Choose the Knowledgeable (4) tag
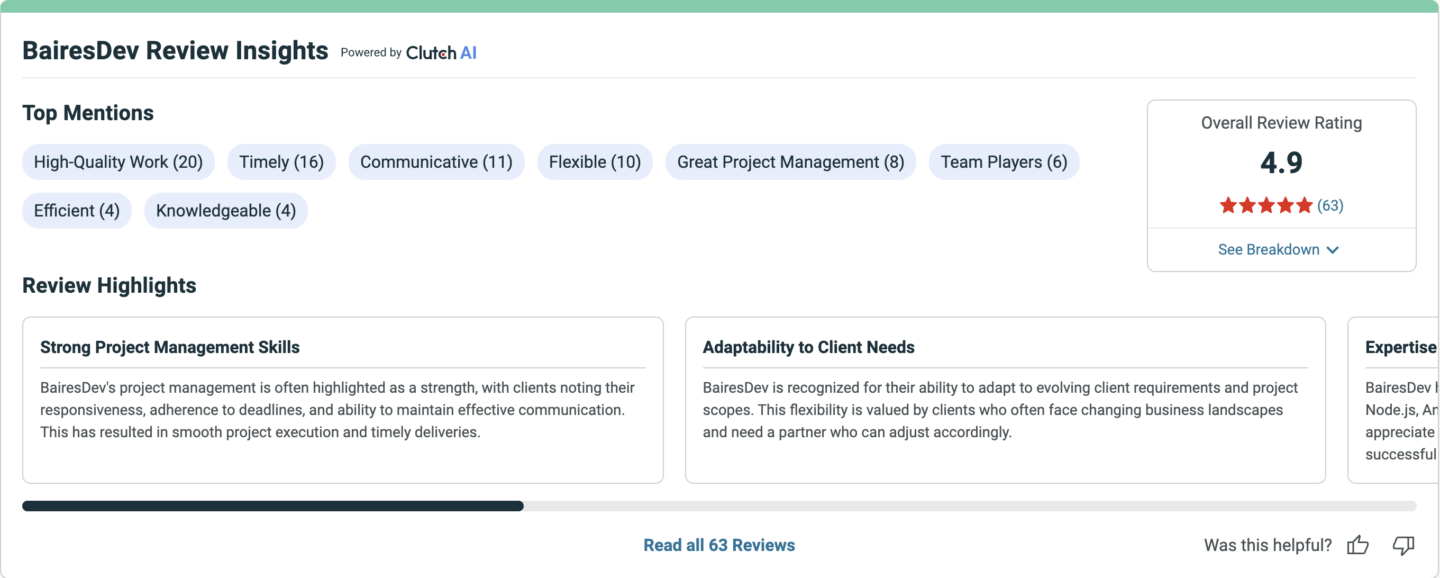This screenshot has height=578, width=1440. [226, 211]
